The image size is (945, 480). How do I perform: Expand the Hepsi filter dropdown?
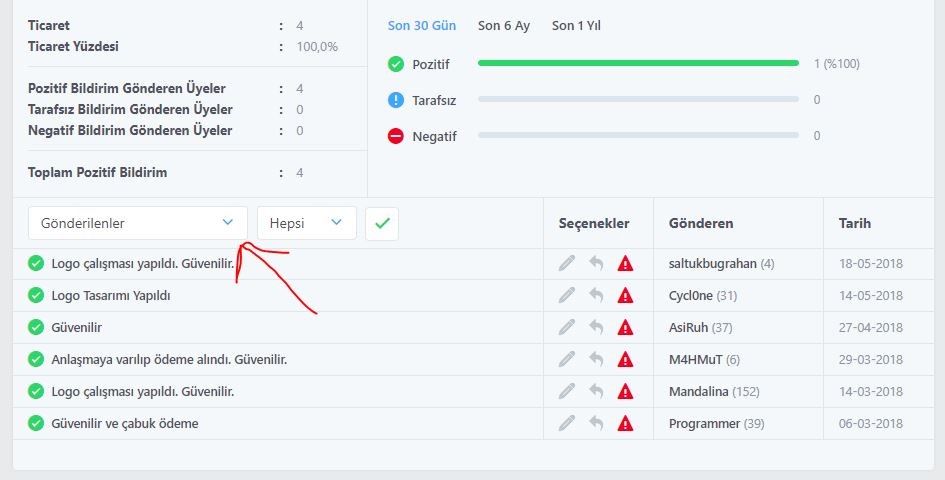pyautogui.click(x=307, y=223)
